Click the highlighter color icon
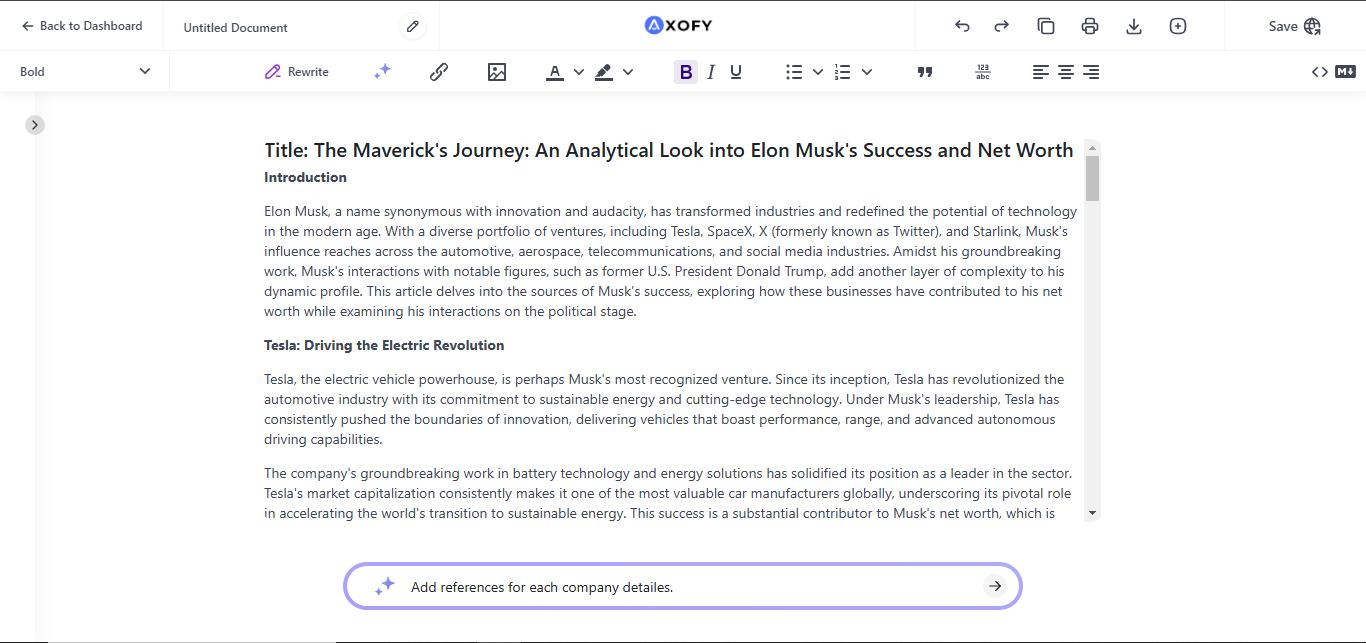Viewport: 1366px width, 643px height. pyautogui.click(x=603, y=72)
